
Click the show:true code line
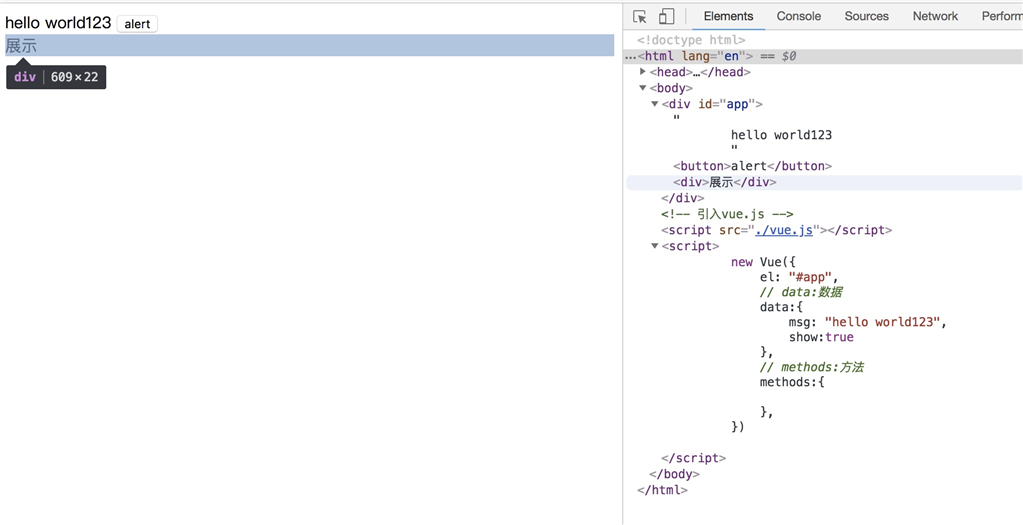(x=821, y=337)
